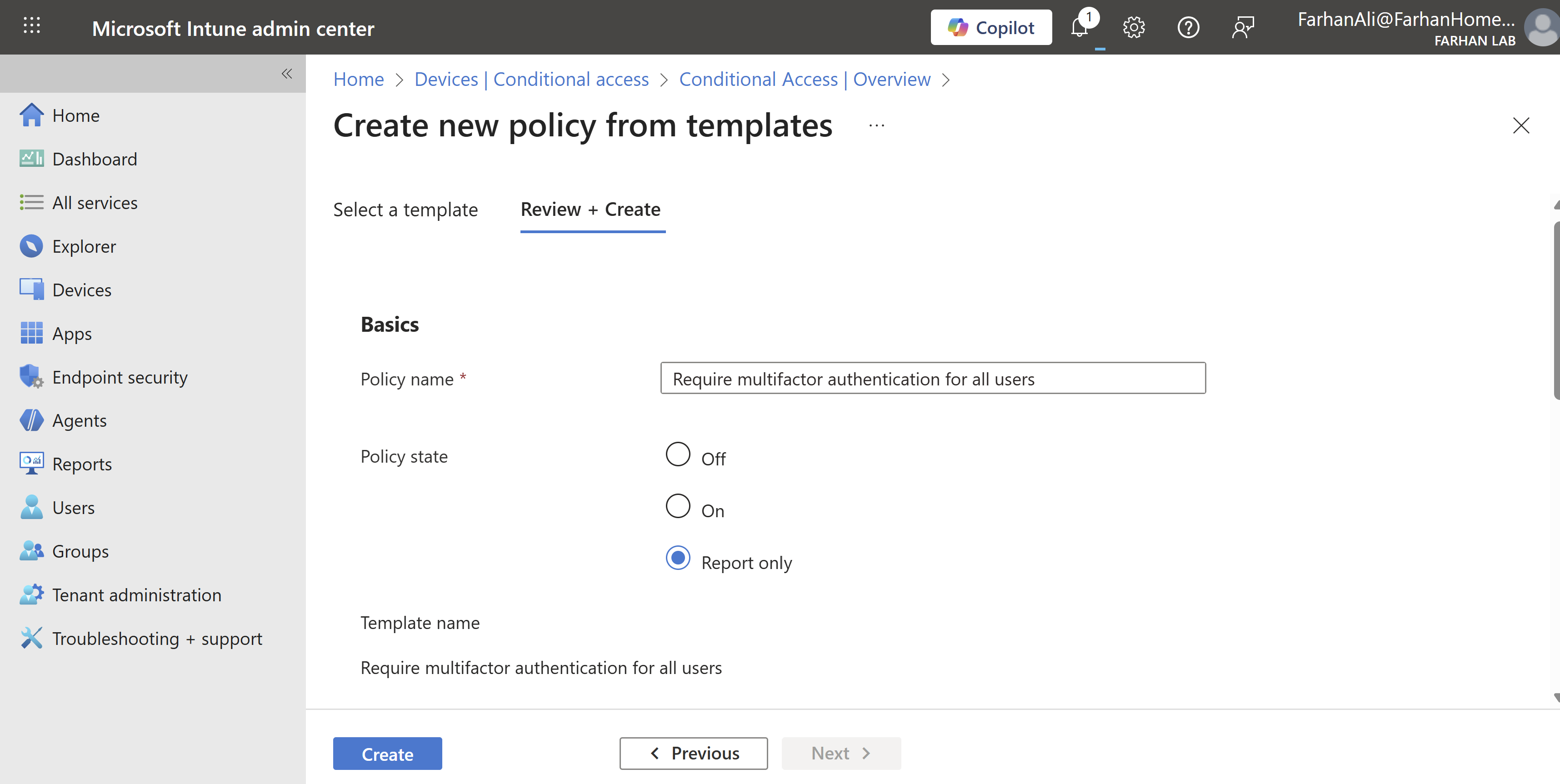
Task: Open the feedback person icon
Action: 1243,28
